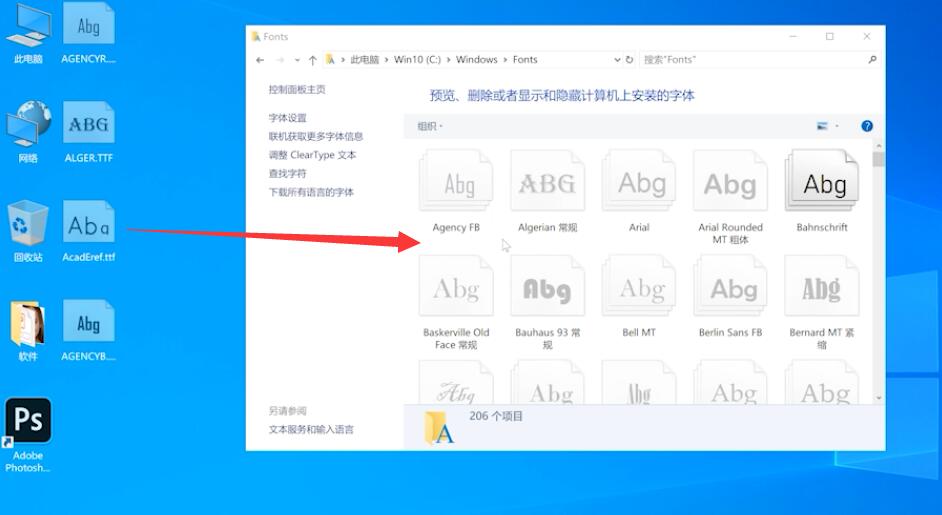Open 组织 organize dropdown menu
Image resolution: width=942 pixels, height=515 pixels.
click(x=430, y=126)
